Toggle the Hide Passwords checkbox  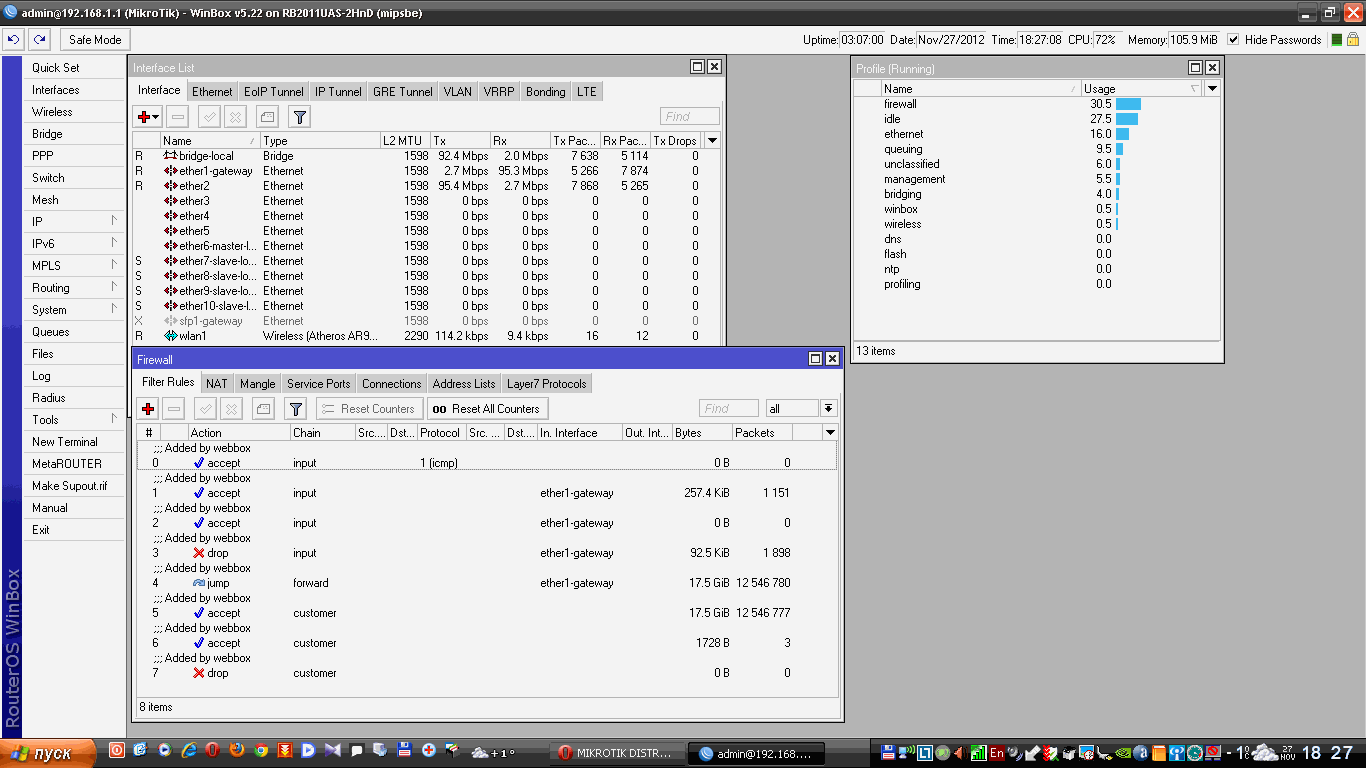click(1233, 40)
